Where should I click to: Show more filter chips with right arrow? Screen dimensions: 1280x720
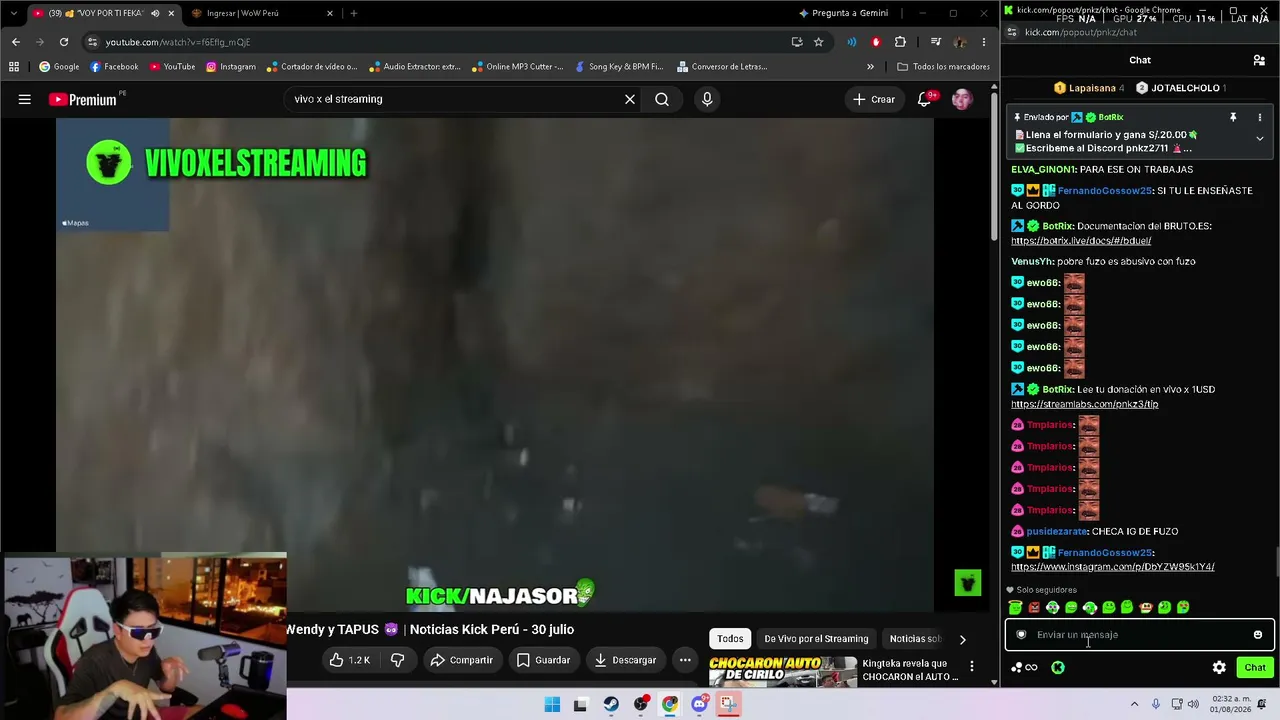click(x=962, y=639)
